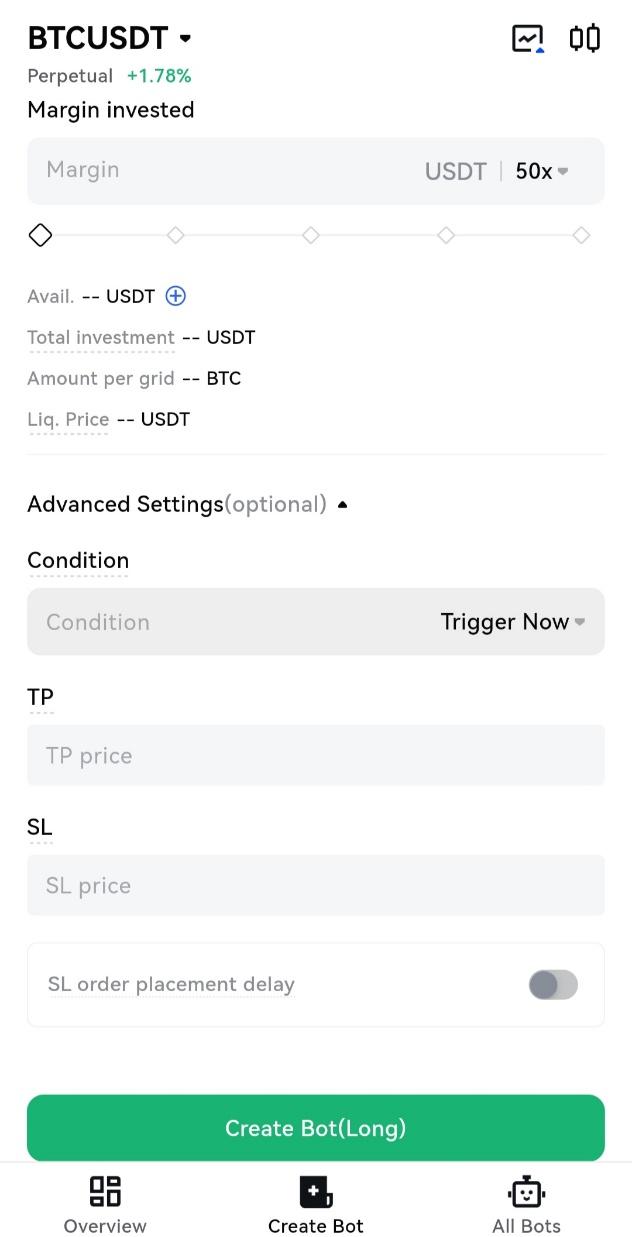This screenshot has width=632, height=1237.
Task: Enable SL order placement delay switch
Action: coord(553,985)
